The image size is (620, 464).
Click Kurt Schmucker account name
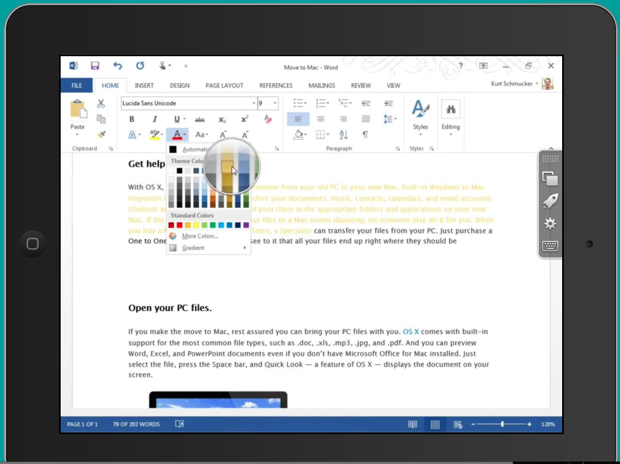pyautogui.click(x=512, y=83)
